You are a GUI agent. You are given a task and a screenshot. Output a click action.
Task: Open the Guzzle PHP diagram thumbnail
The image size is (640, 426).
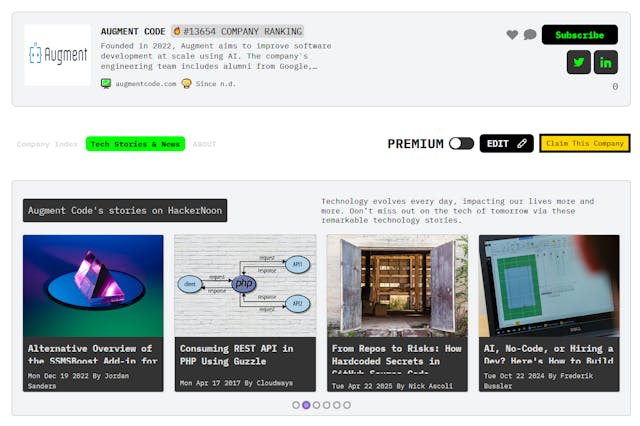245,286
